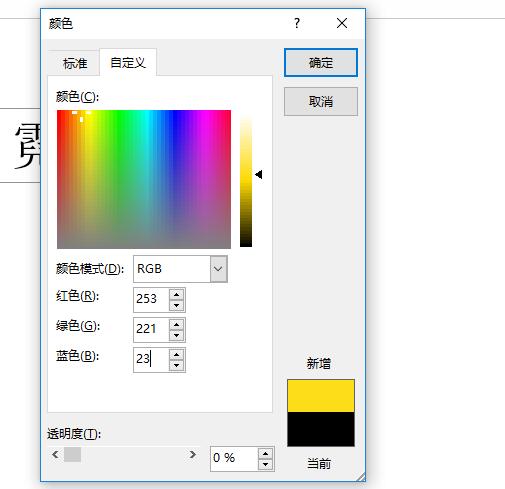
Task: Click the help question mark icon
Action: coord(297,24)
